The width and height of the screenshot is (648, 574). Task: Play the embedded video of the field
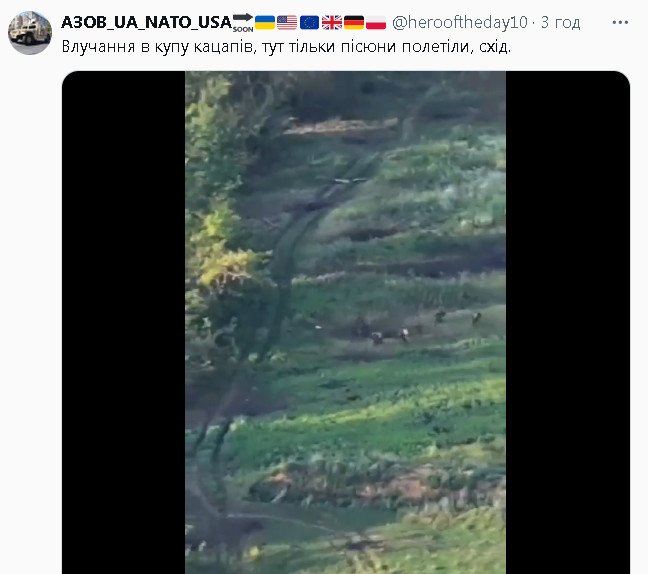tap(345, 322)
